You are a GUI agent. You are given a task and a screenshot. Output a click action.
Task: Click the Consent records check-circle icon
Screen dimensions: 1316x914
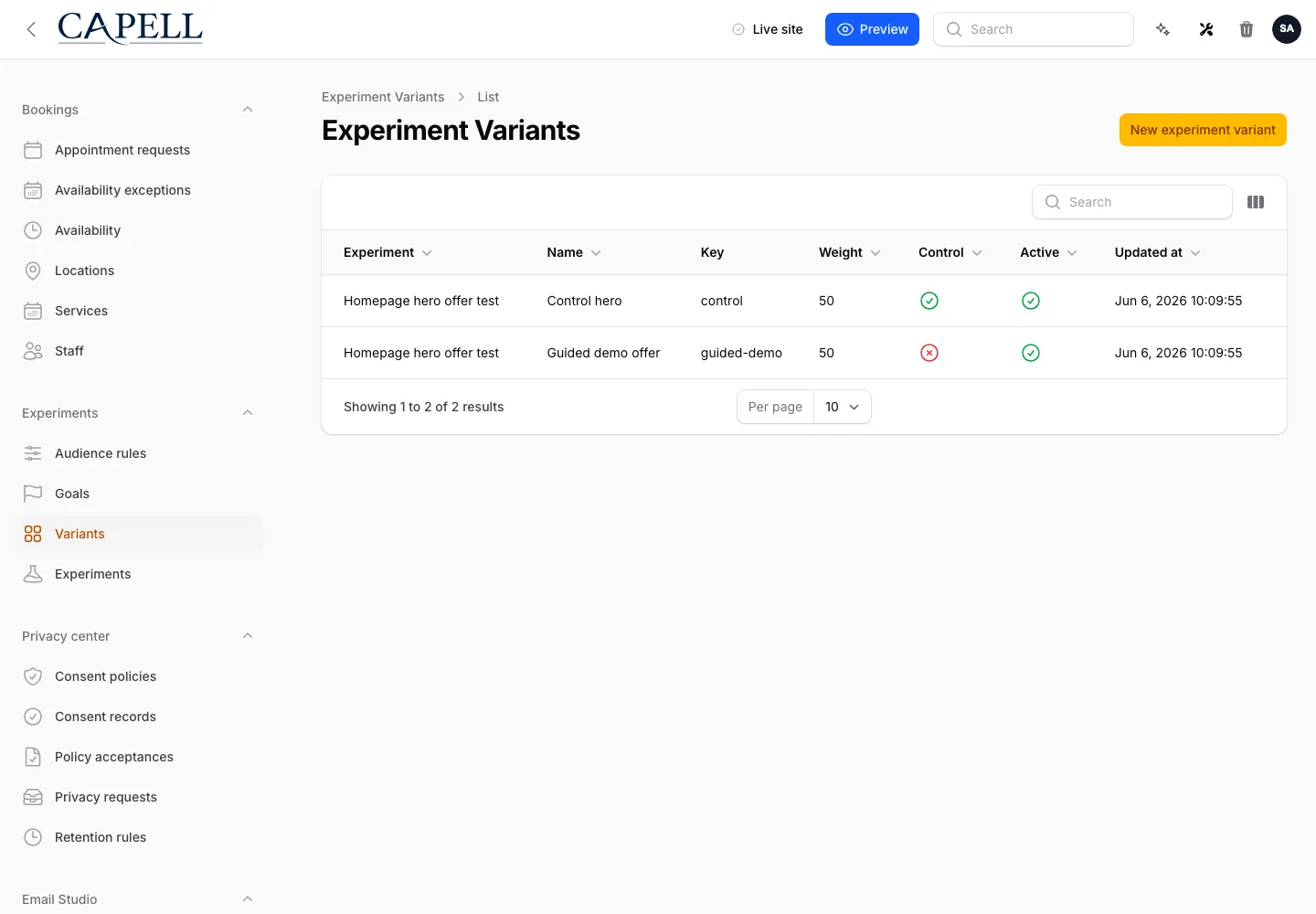[33, 717]
